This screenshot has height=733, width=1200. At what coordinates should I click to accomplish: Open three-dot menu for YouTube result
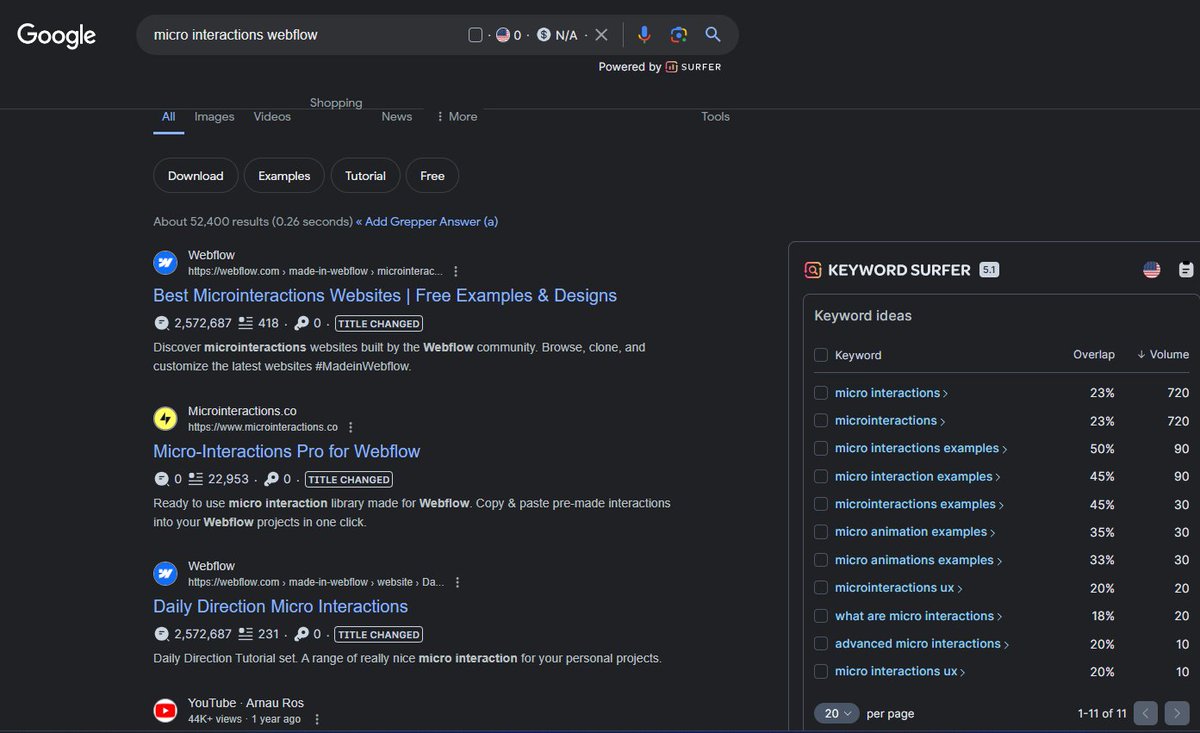point(318,719)
